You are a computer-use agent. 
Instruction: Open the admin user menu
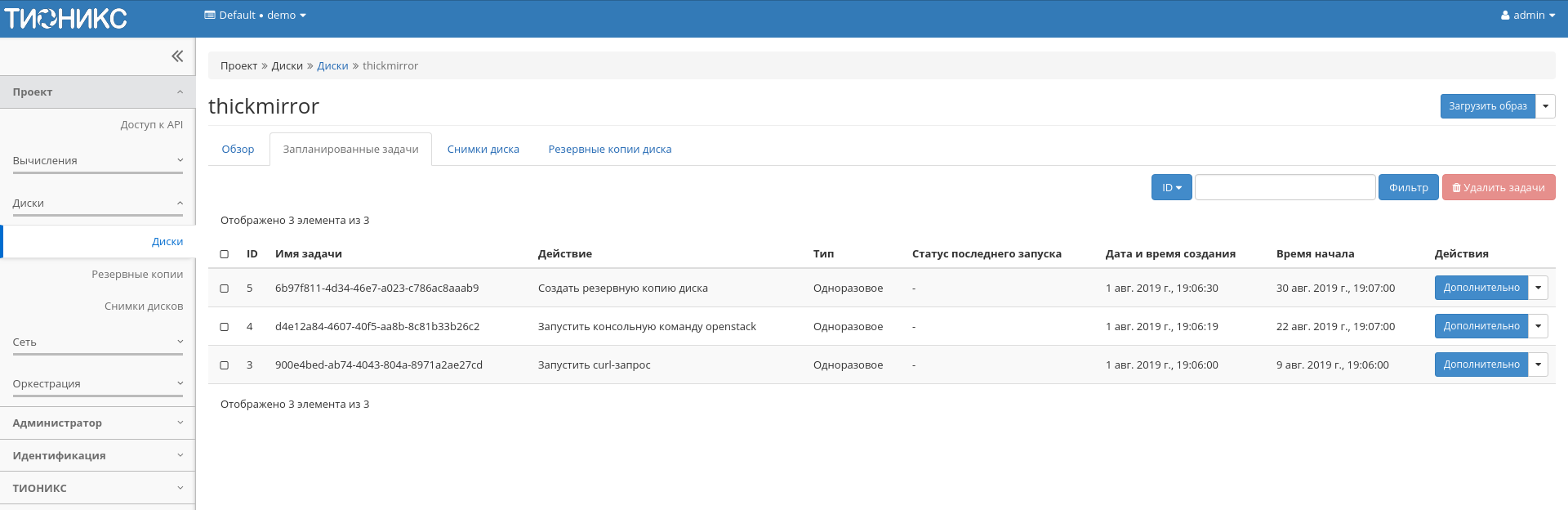click(1527, 16)
